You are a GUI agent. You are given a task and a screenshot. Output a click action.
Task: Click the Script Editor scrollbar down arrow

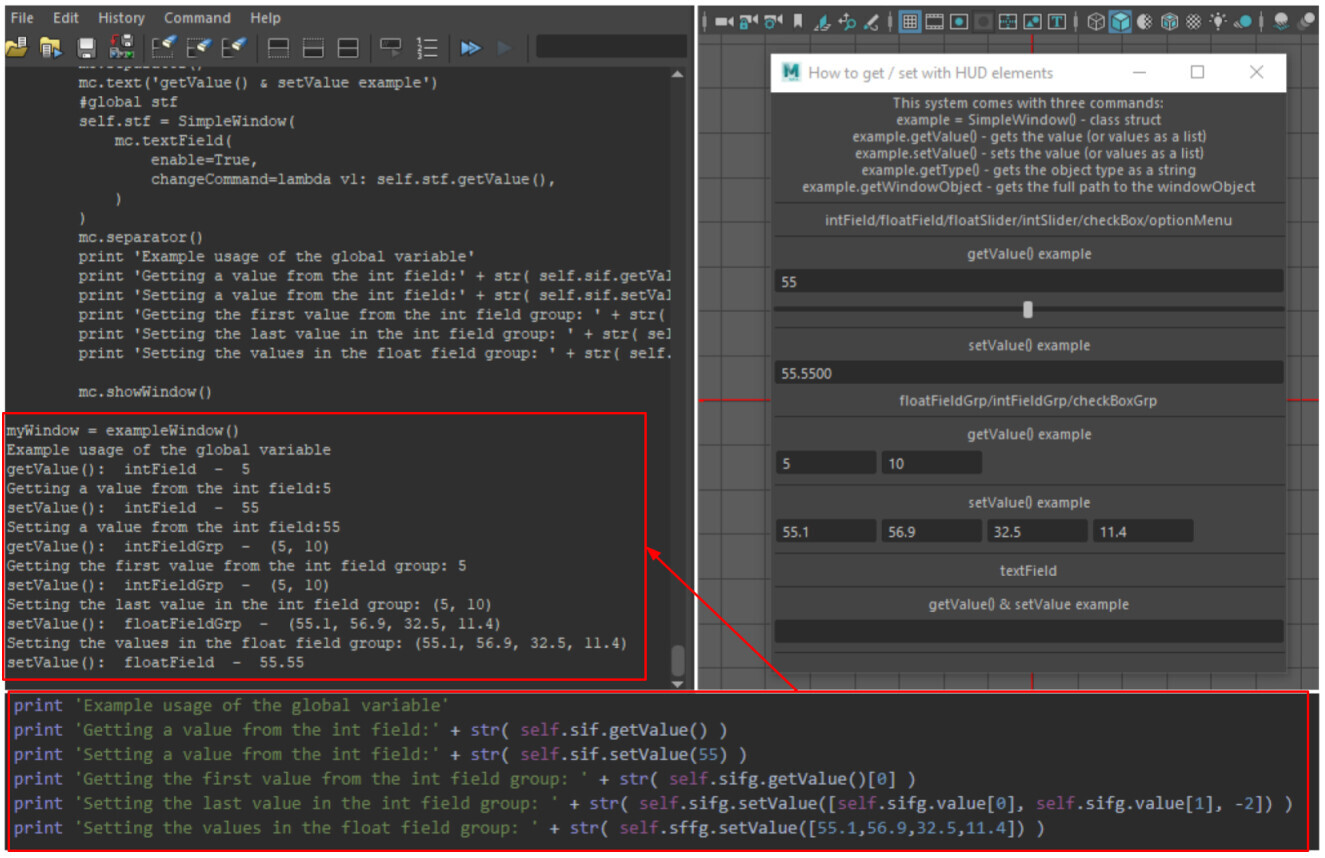coord(677,684)
